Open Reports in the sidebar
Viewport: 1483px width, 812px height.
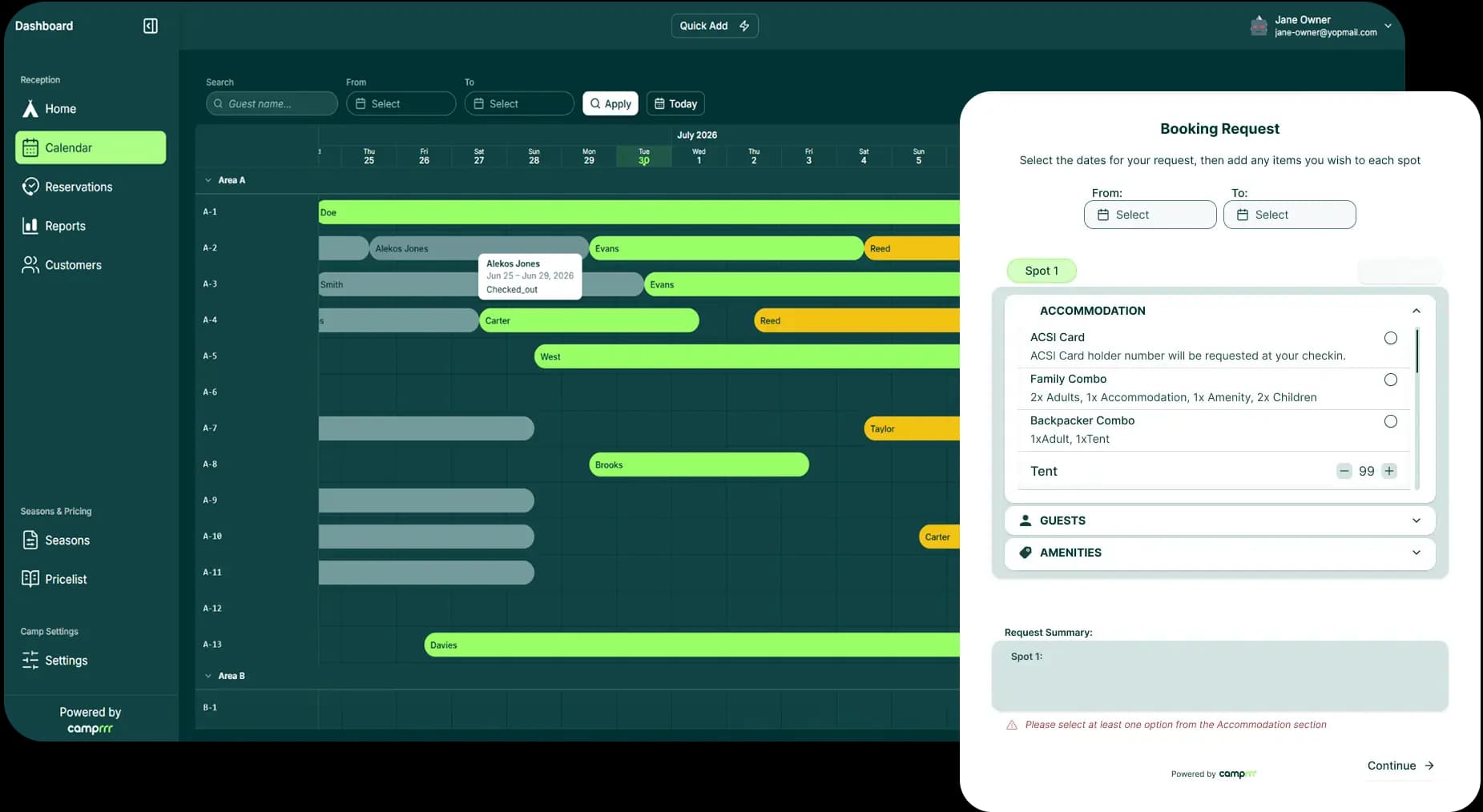91,226
